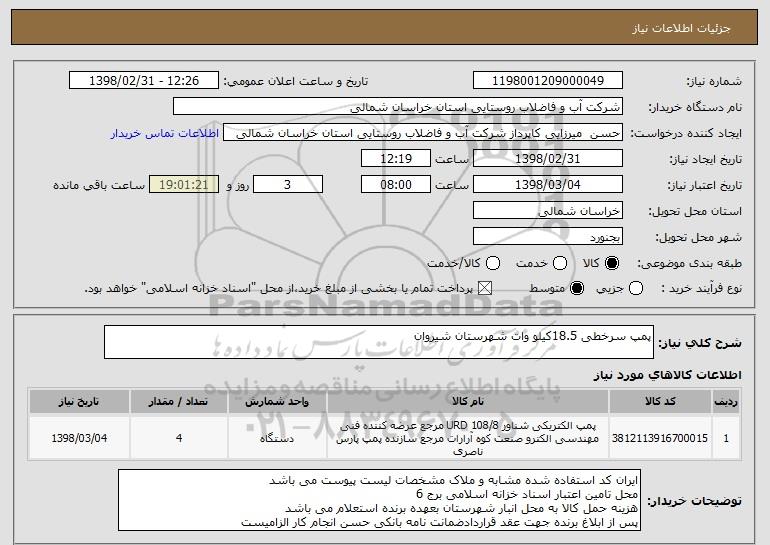
Task: Click the نوع فرآیند خرید label
Action: tap(701, 289)
